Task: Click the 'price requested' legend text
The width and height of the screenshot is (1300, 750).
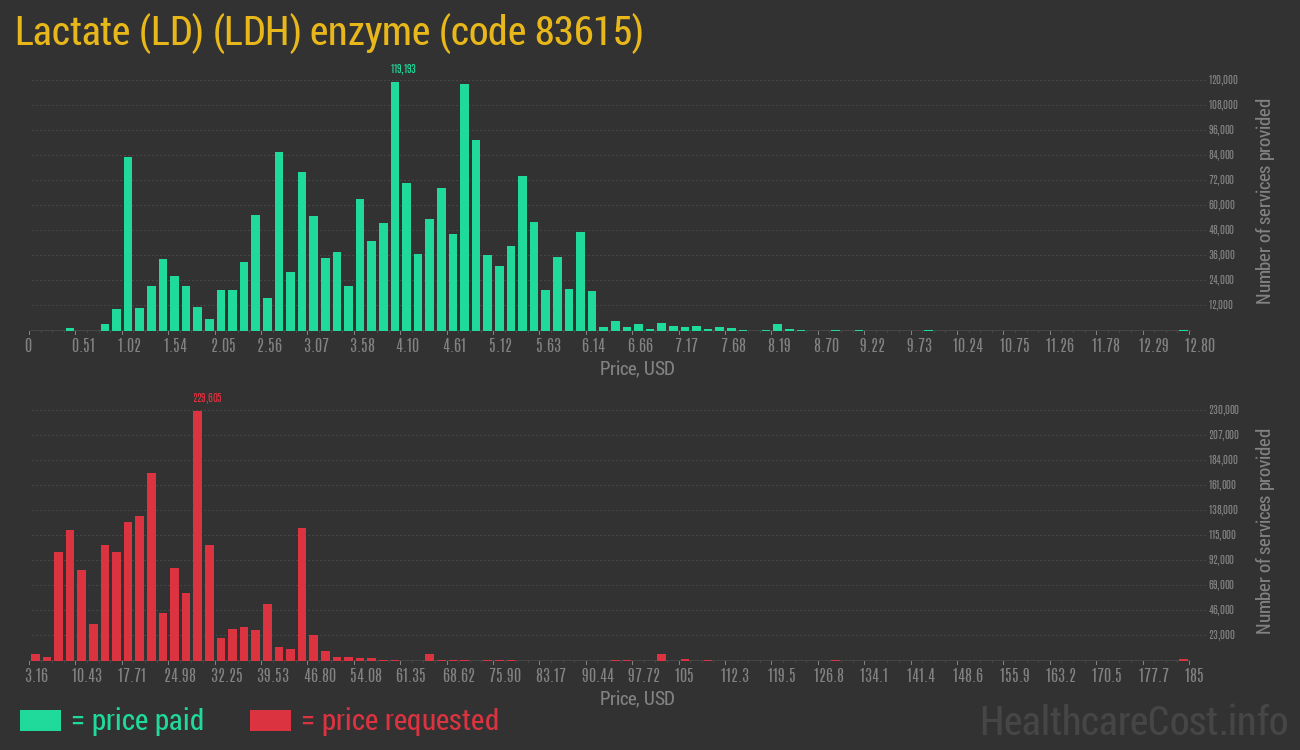Action: (399, 720)
